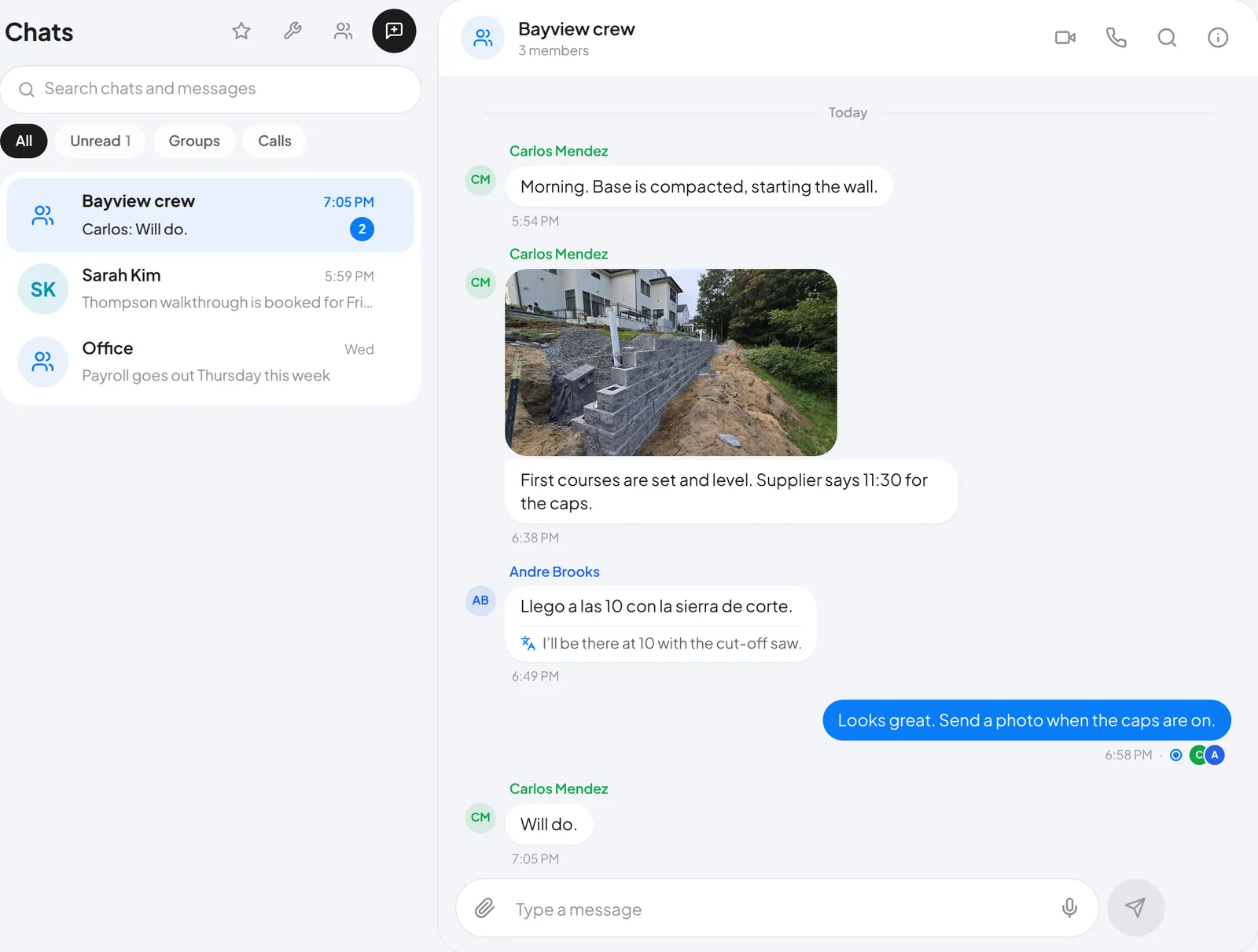Switch to the Groups filter

point(194,141)
